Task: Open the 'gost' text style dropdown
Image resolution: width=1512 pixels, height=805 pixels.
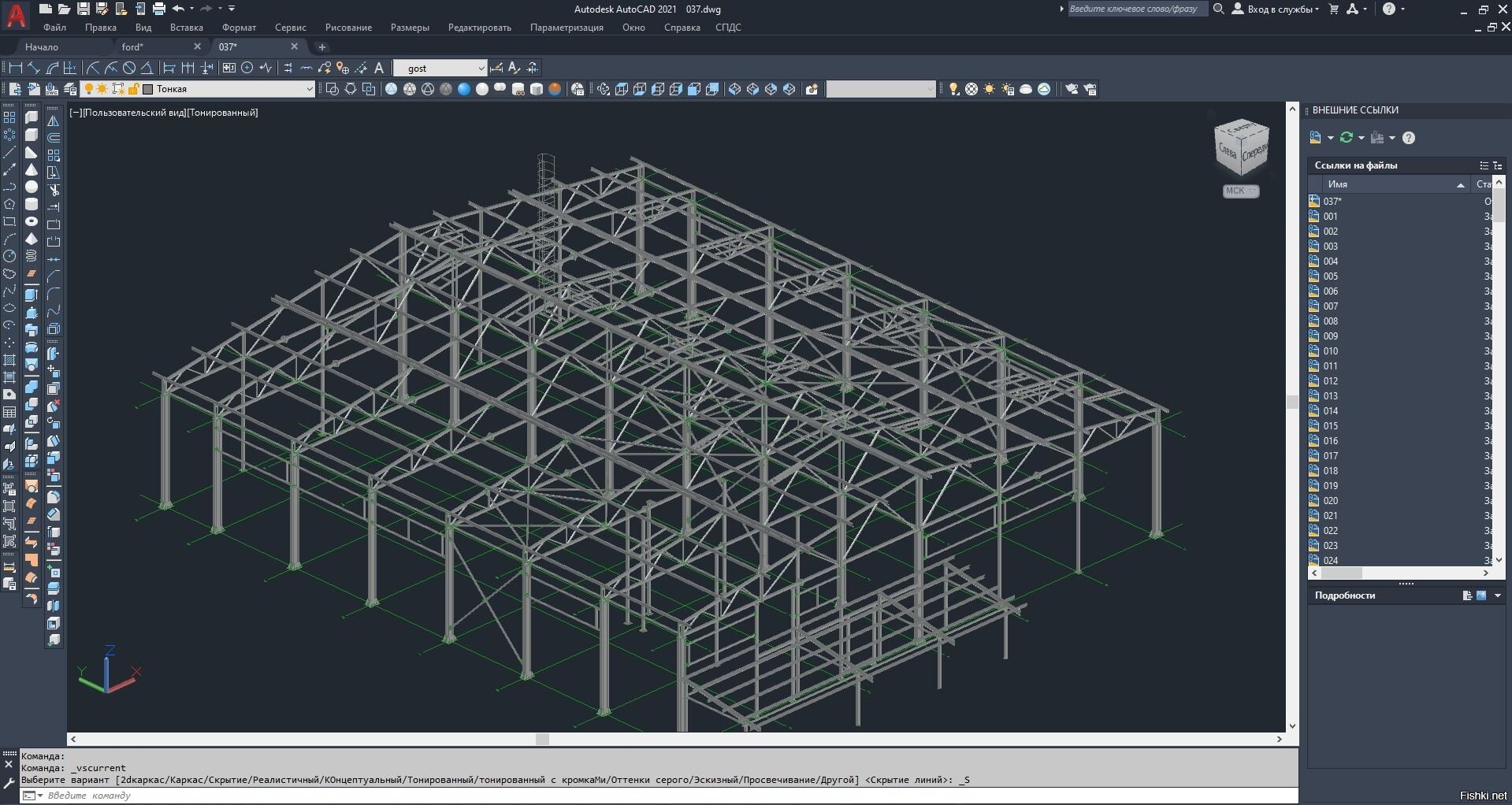Action: [x=440, y=69]
